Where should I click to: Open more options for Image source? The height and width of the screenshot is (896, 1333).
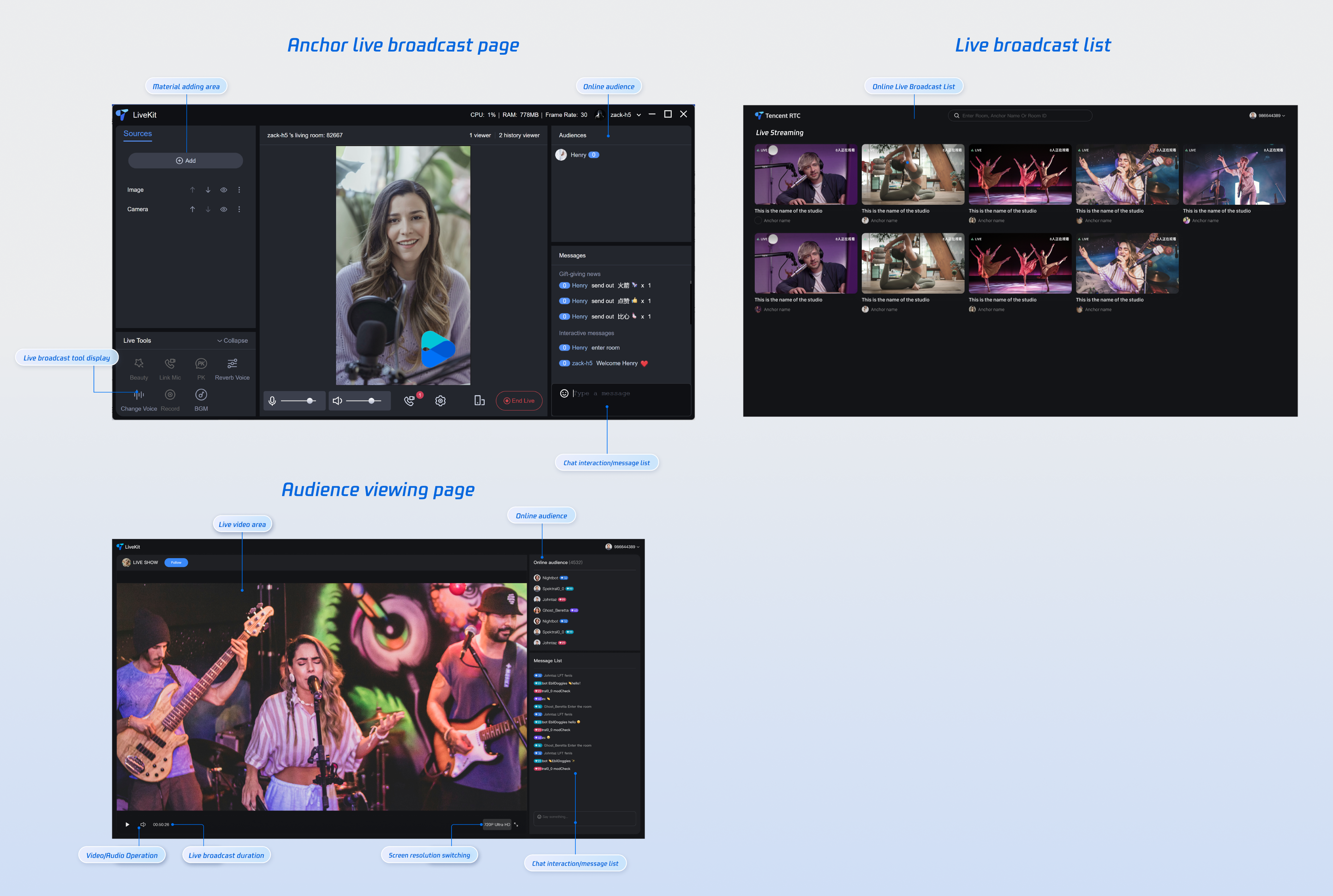(x=239, y=190)
